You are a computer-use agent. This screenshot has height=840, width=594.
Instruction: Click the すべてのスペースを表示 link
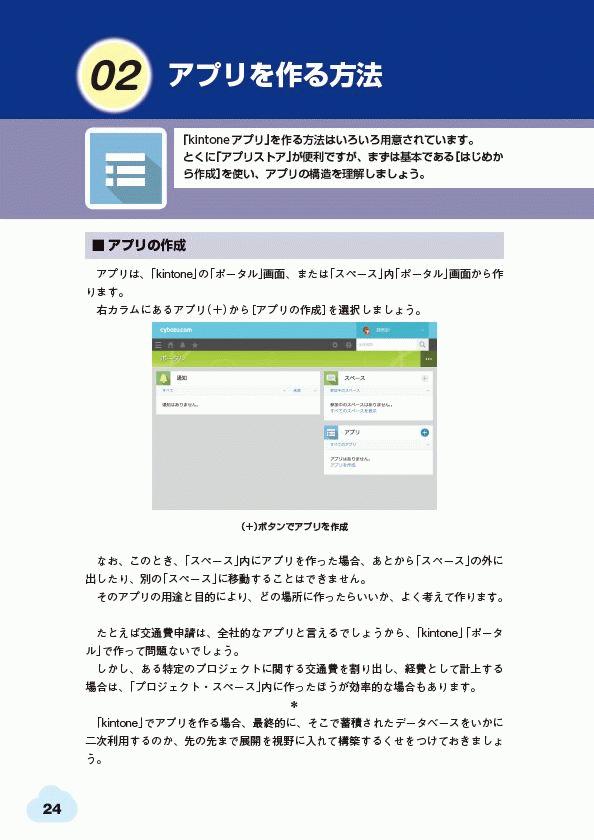pyautogui.click(x=353, y=411)
